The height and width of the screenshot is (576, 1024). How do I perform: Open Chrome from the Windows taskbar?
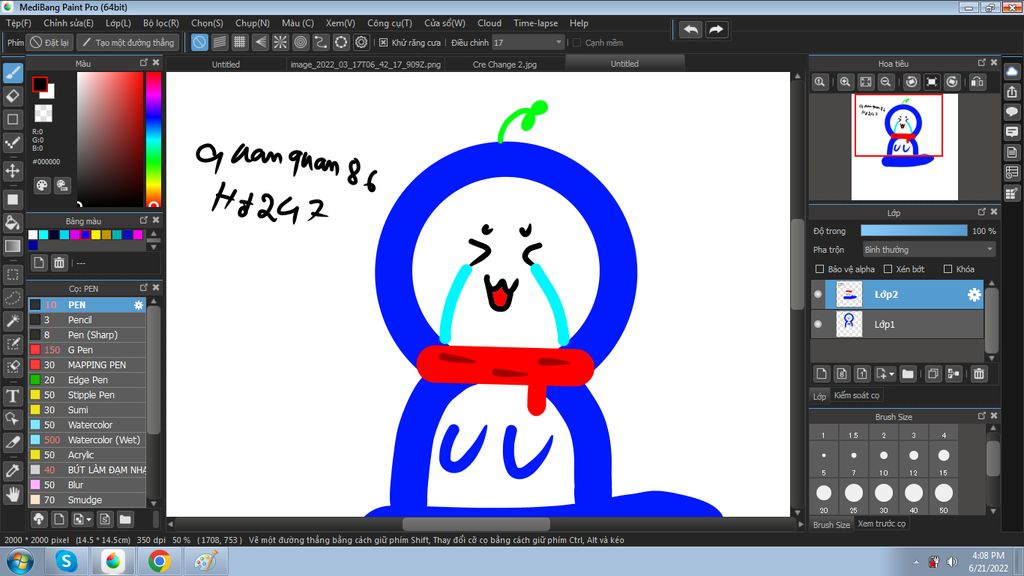point(159,561)
